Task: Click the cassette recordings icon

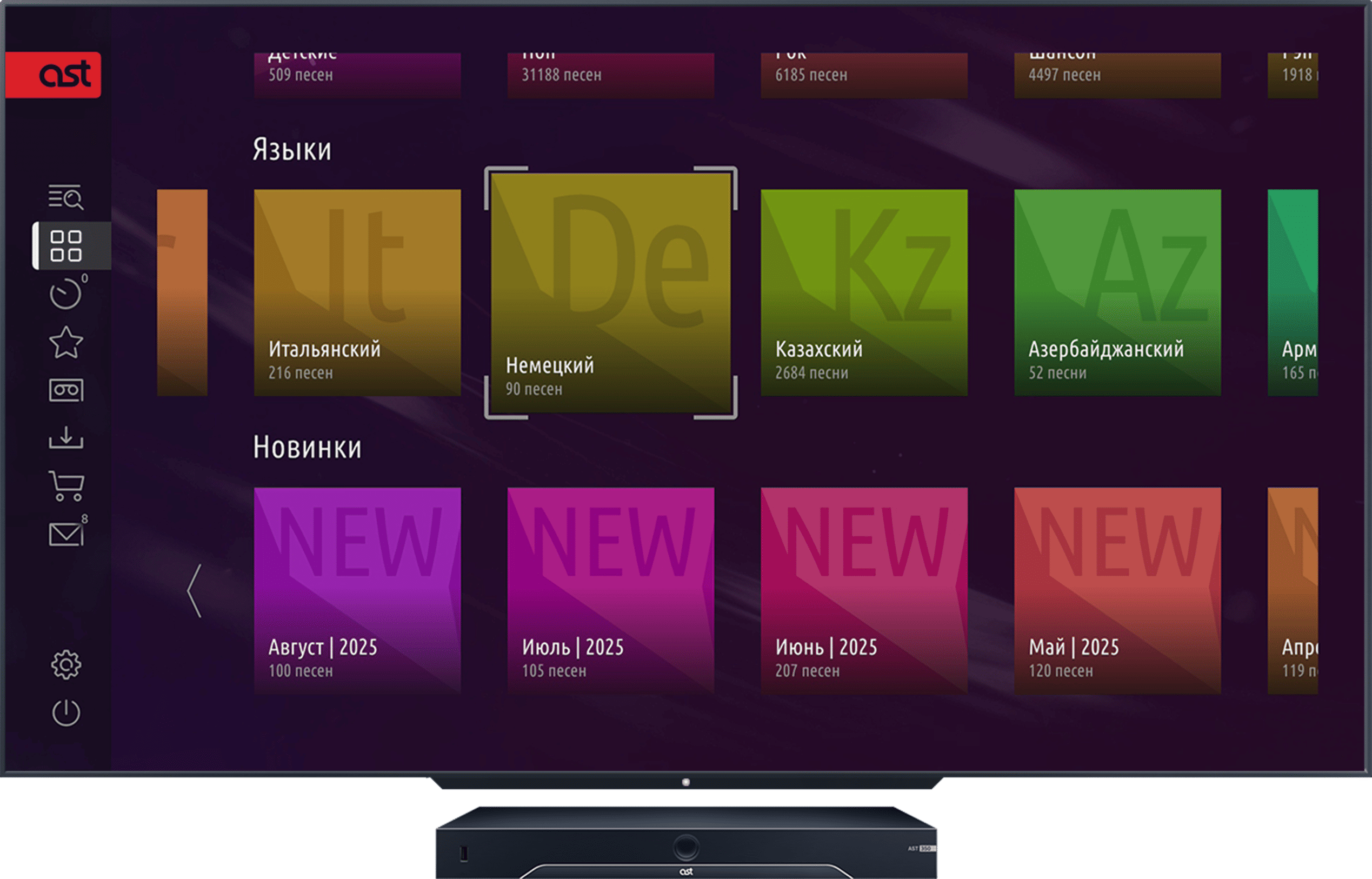Action: pos(66,390)
